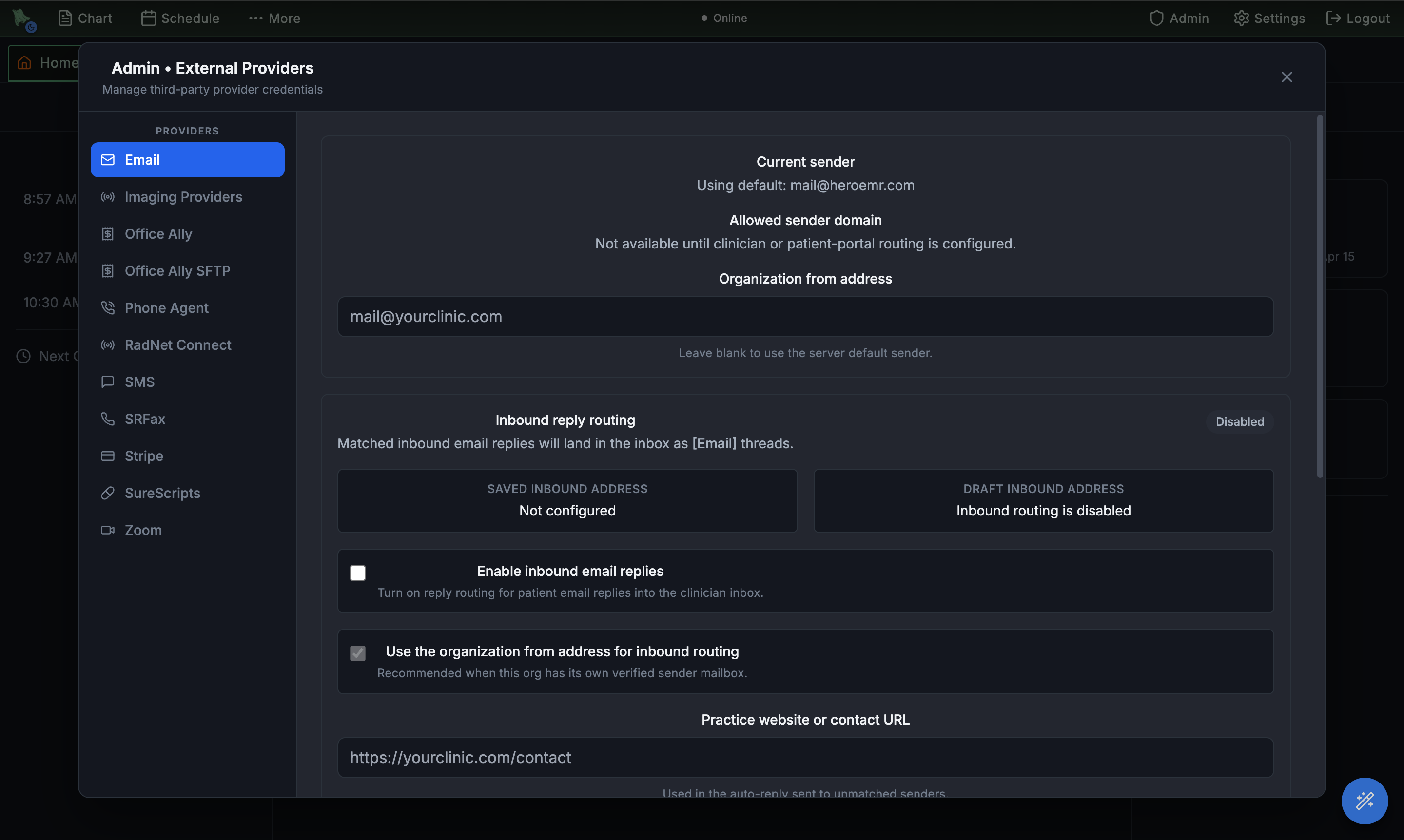Click the Settings gear icon
1404x840 pixels.
1241,18
